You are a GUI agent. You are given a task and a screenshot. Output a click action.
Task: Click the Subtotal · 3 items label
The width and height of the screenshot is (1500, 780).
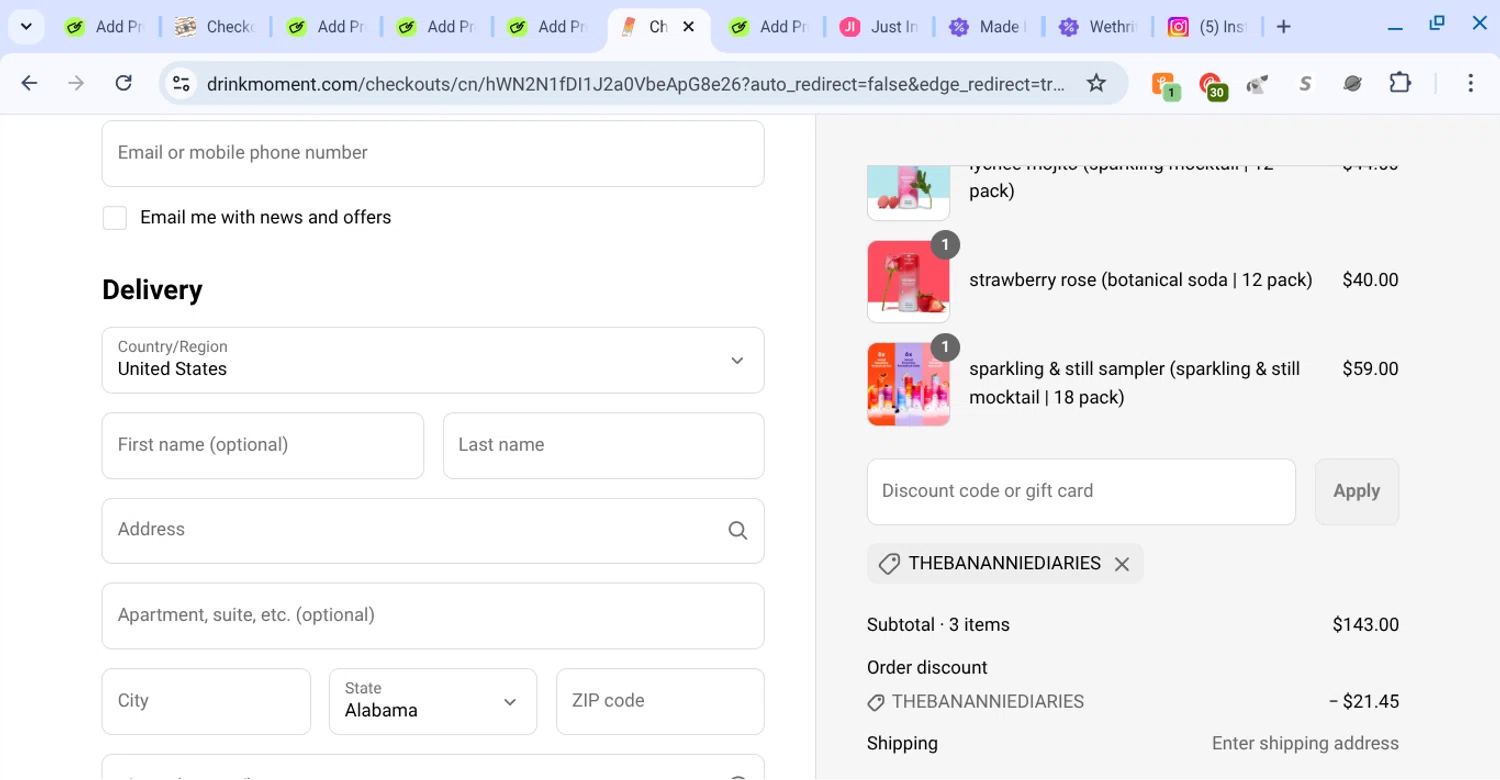coord(938,625)
